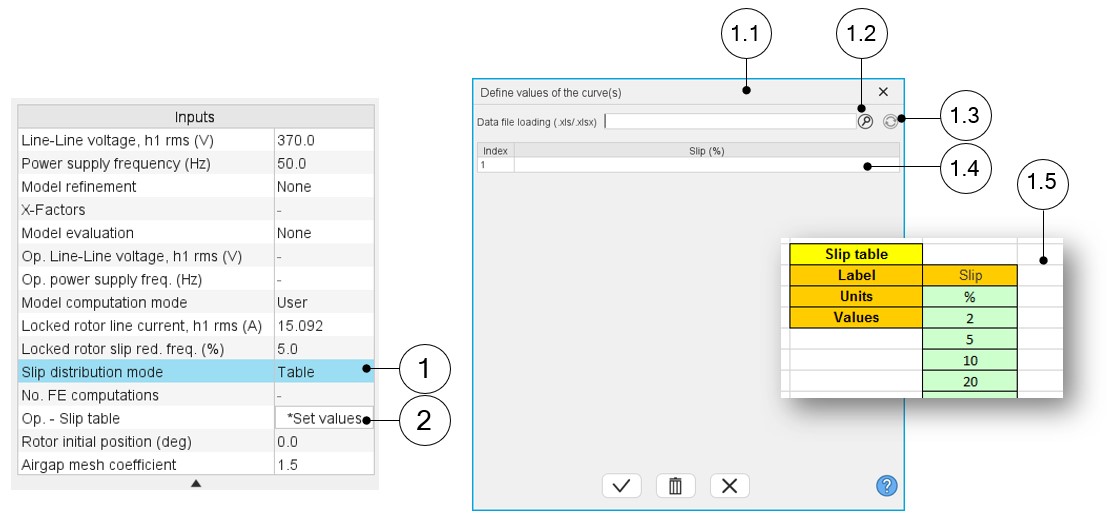Click the Index column header
Image resolution: width=1117 pixels, height=528 pixels.
coord(496,151)
